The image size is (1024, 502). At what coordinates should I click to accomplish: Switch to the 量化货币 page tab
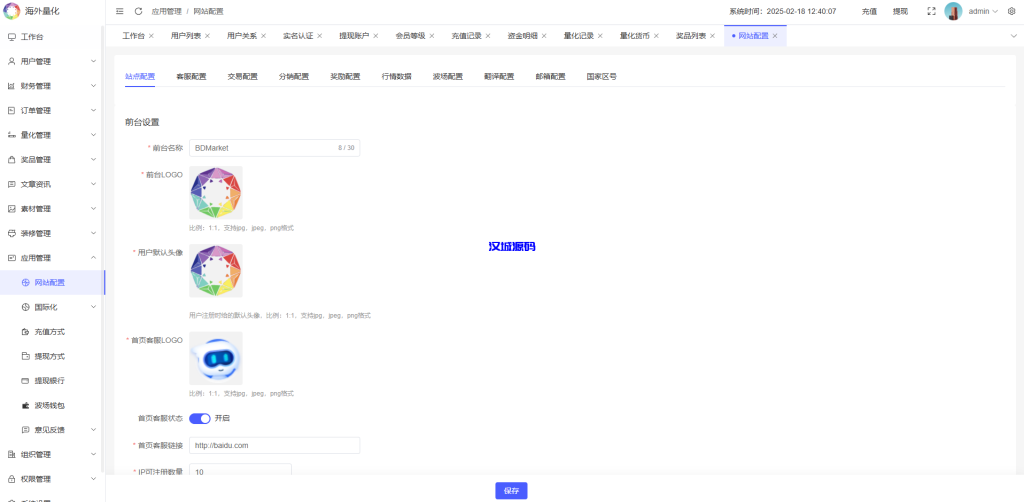click(635, 36)
